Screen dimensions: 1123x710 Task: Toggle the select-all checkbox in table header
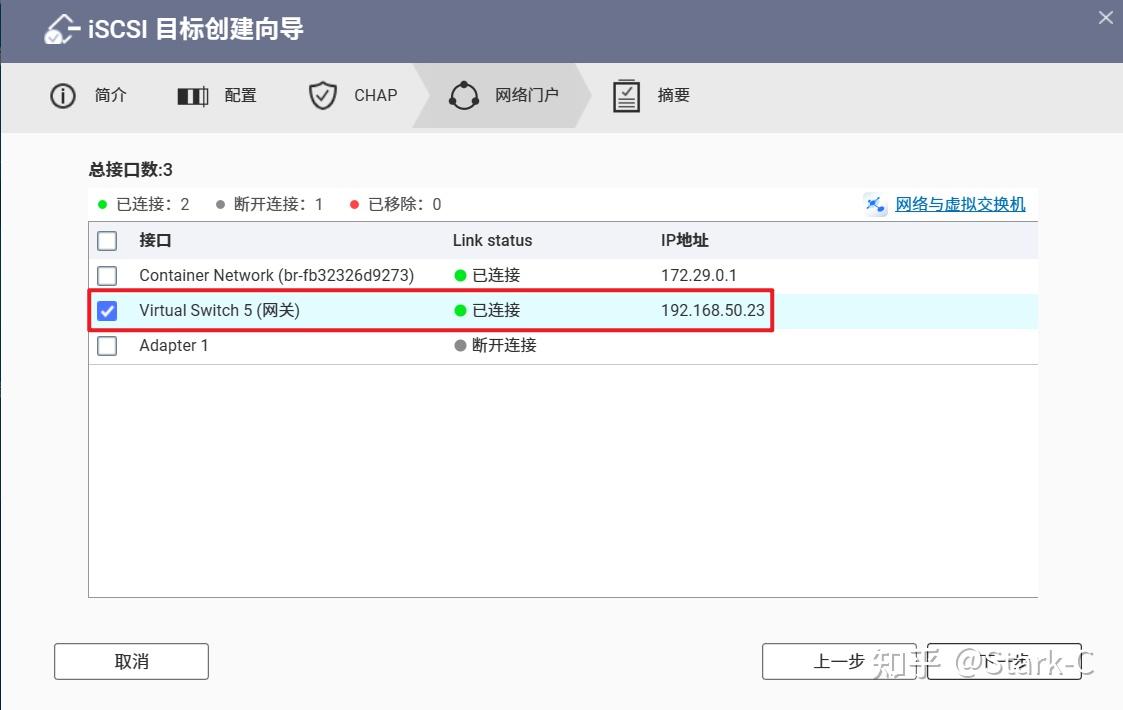pyautogui.click(x=107, y=240)
